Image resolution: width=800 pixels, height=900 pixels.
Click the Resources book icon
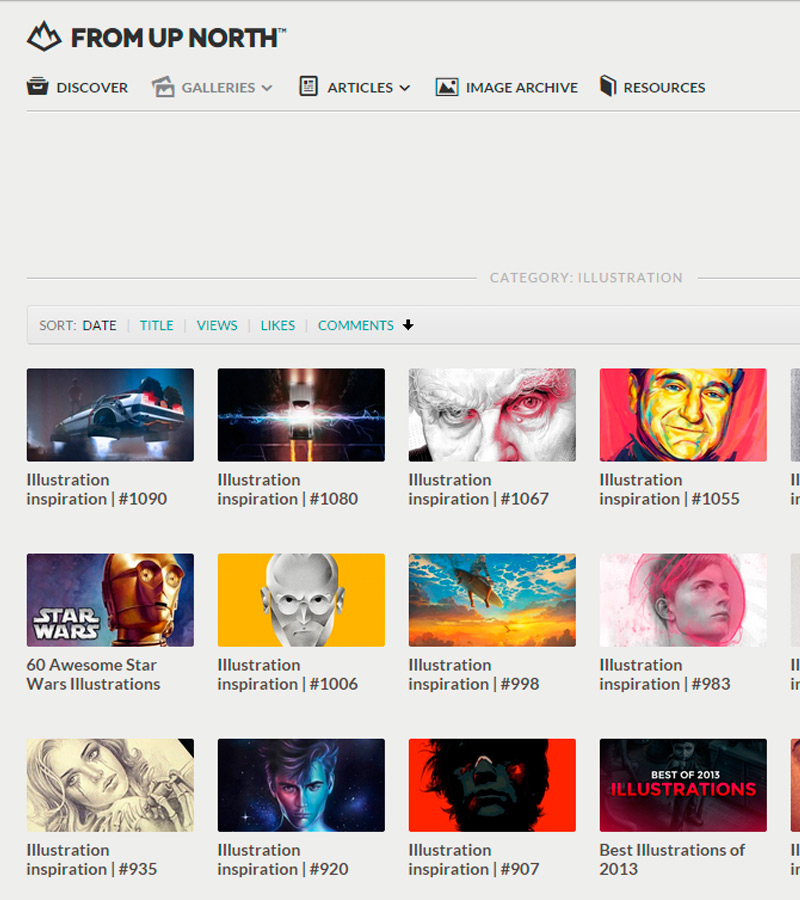607,87
